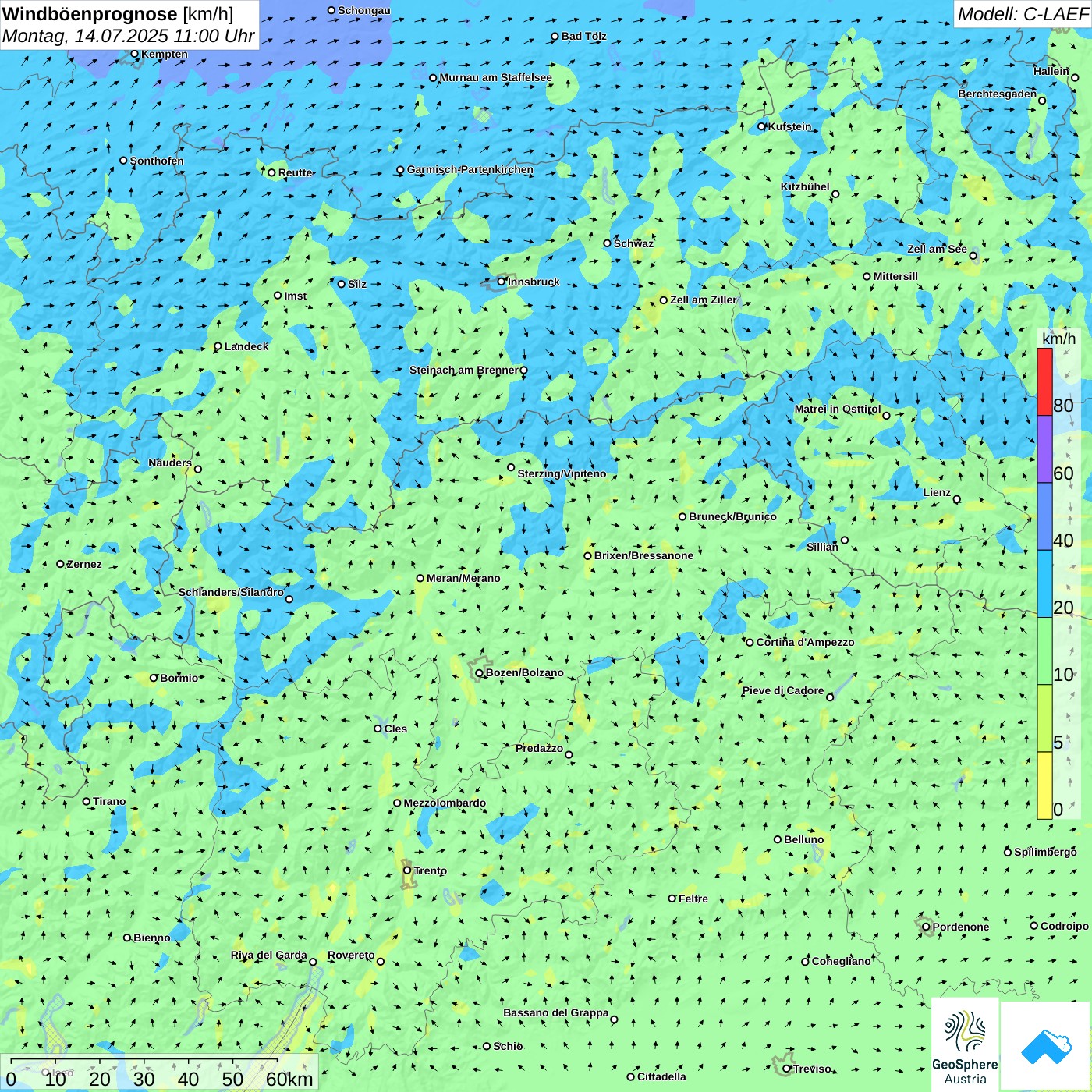1092x1092 pixels.
Task: Click the 'Windböenprognose [km/h]' title
Action: pyautogui.click(x=118, y=14)
